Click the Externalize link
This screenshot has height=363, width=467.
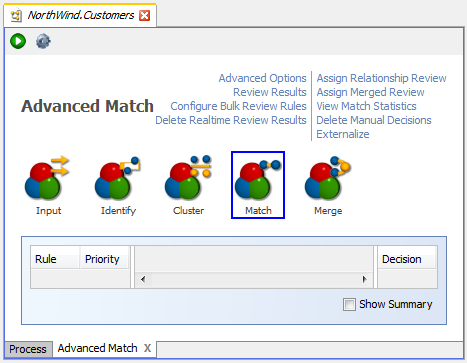coord(343,134)
